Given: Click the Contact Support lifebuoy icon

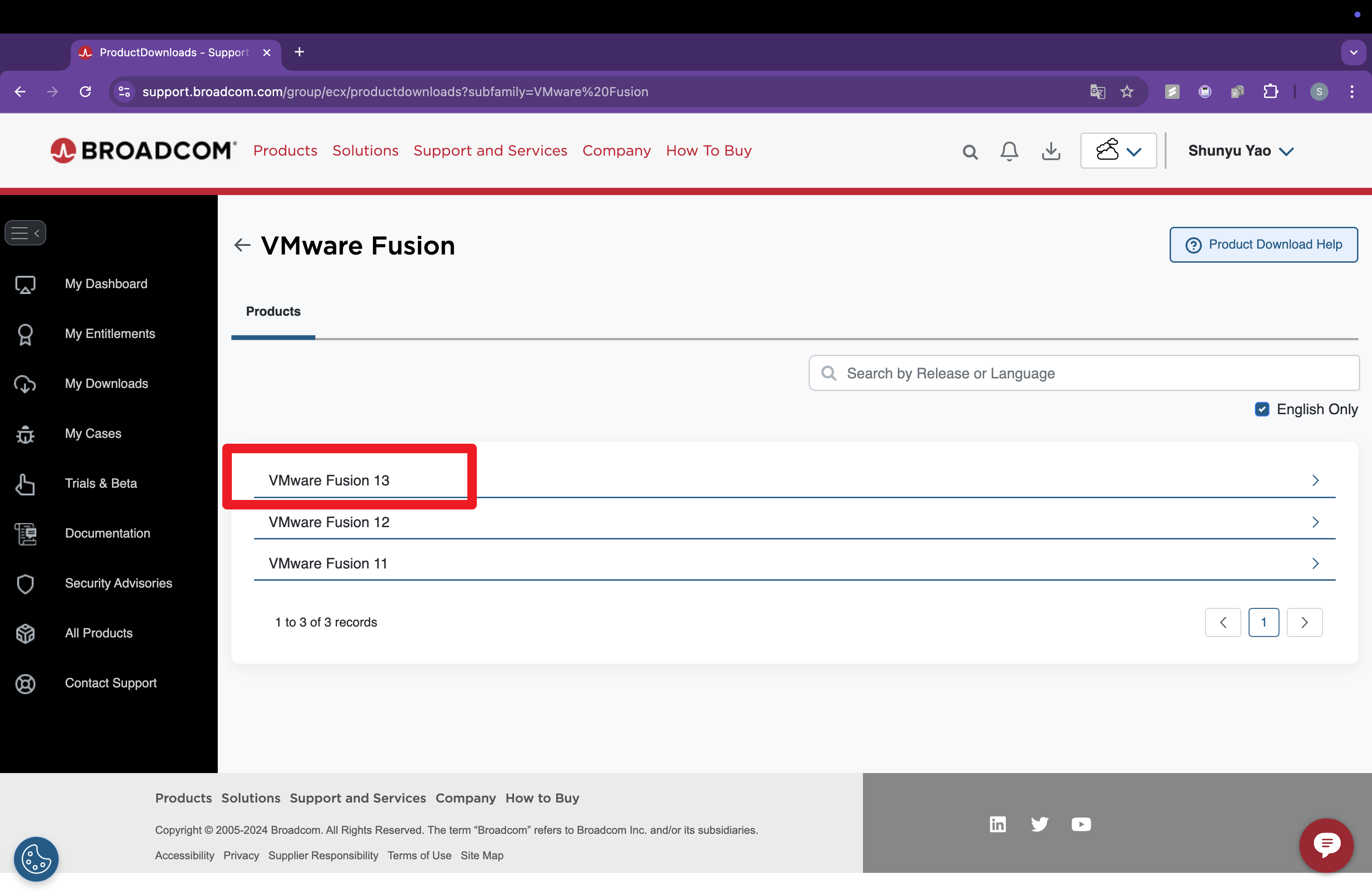Looking at the screenshot, I should click(25, 684).
